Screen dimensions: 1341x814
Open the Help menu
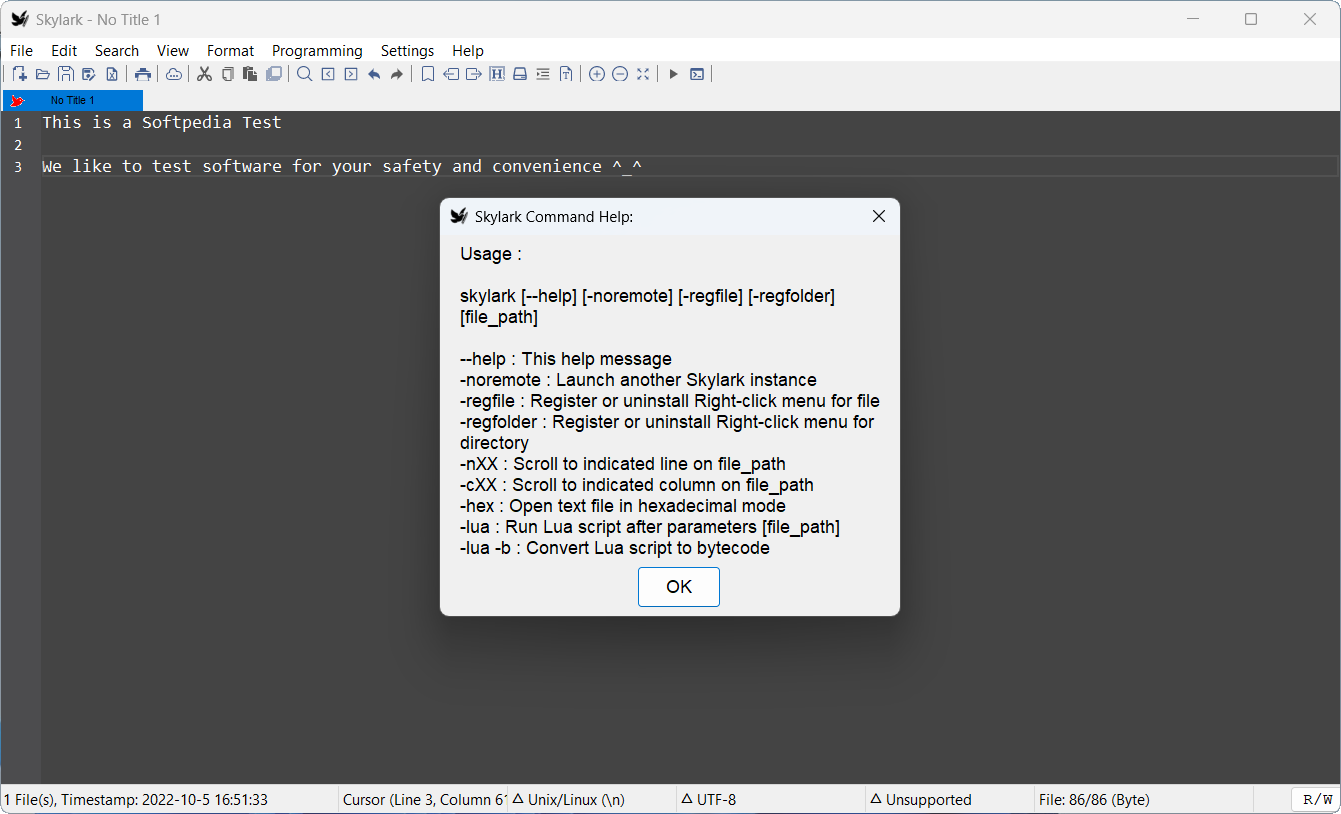tap(468, 51)
